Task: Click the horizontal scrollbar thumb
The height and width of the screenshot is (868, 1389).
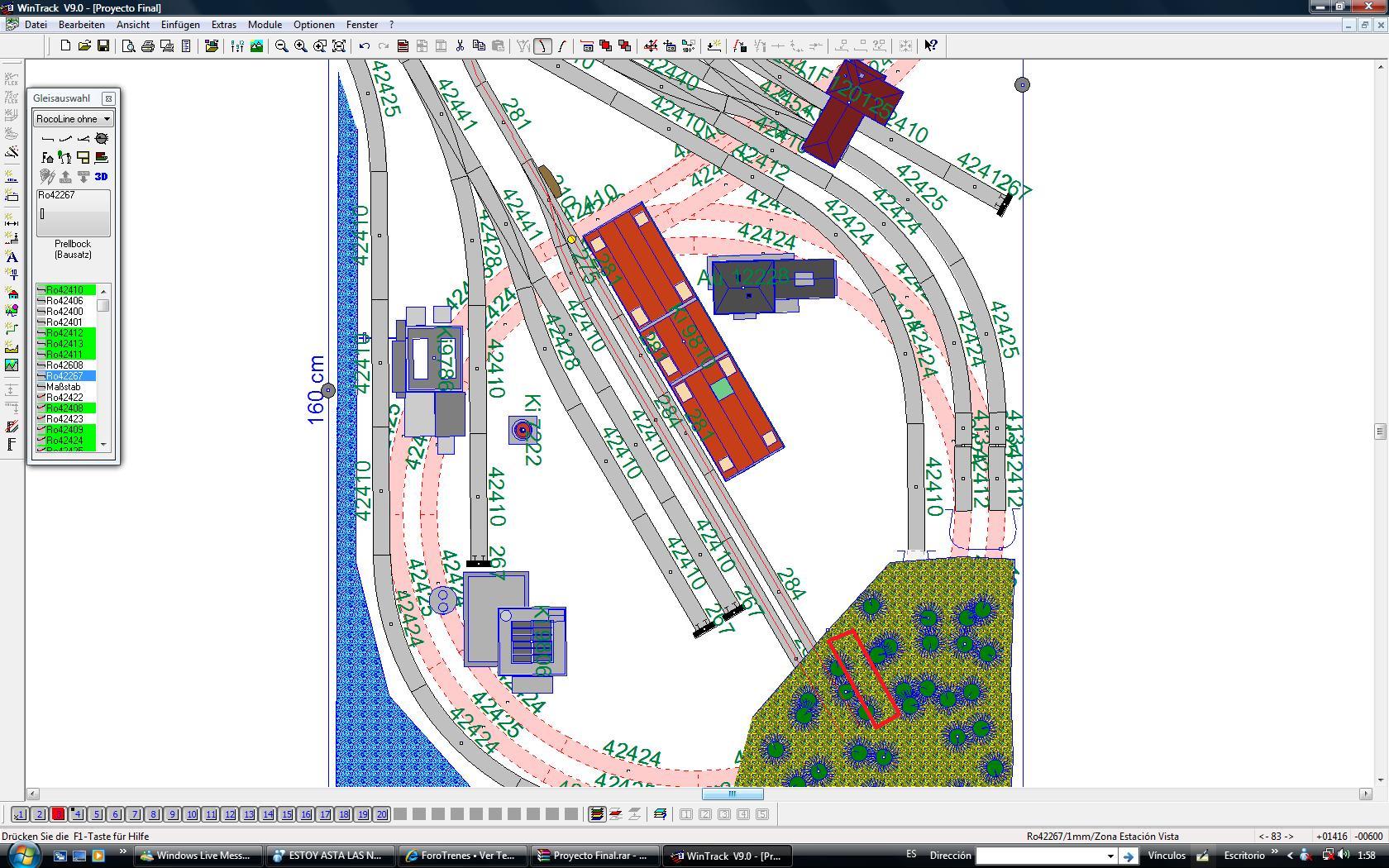Action: point(733,794)
